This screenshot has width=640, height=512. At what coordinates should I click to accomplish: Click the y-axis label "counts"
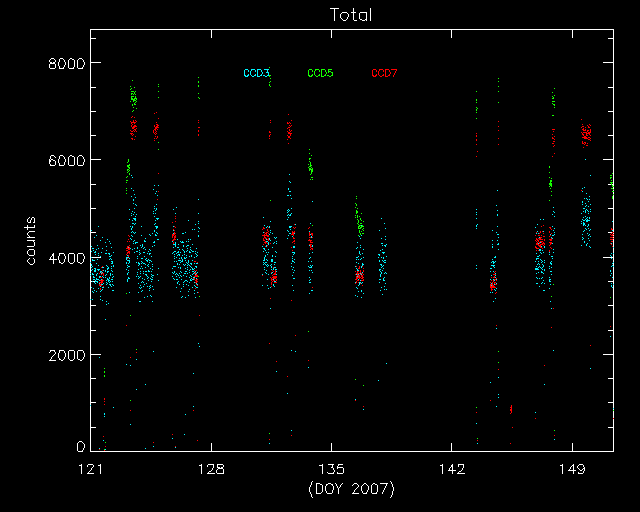(x=31, y=241)
